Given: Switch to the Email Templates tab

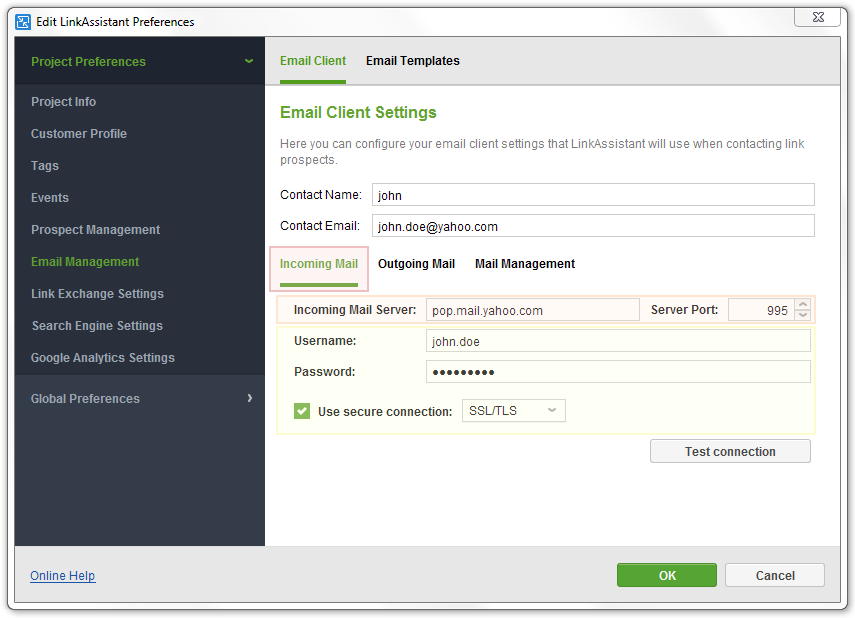Looking at the screenshot, I should pos(413,61).
